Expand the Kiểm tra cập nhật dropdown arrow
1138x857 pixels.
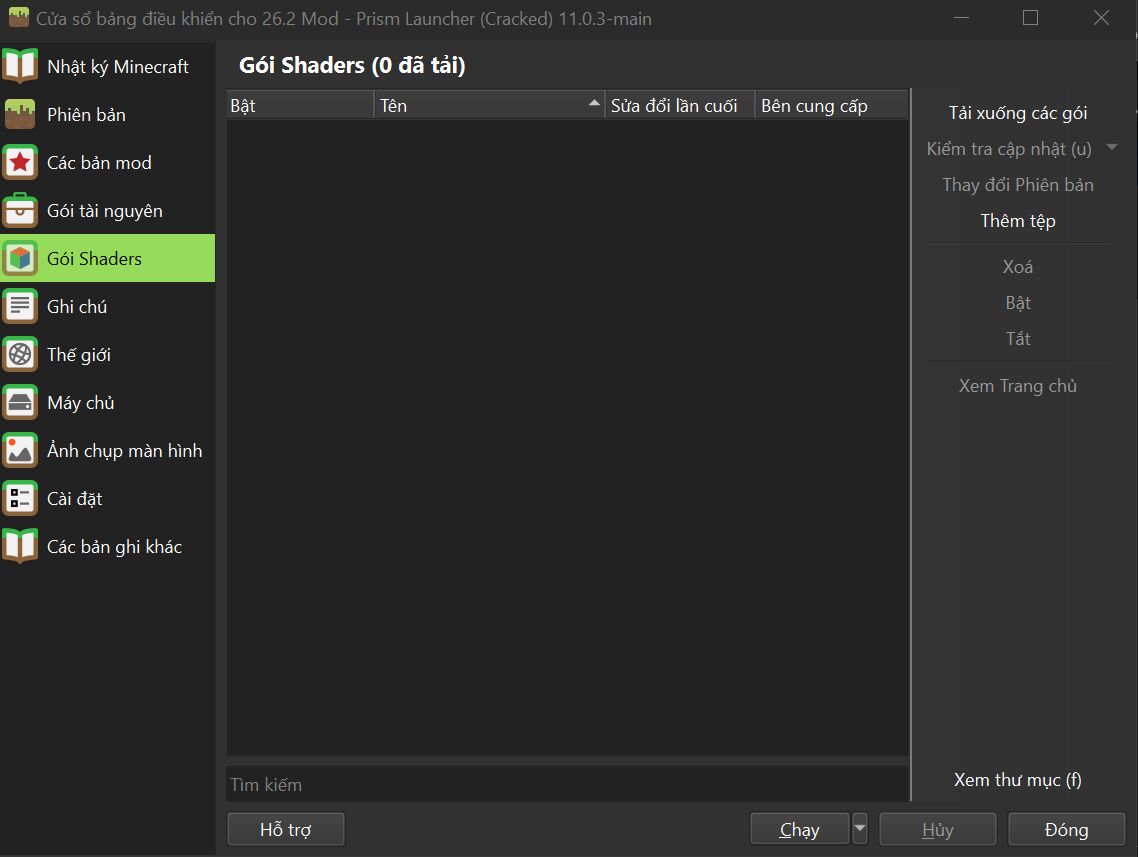pyautogui.click(x=1111, y=148)
